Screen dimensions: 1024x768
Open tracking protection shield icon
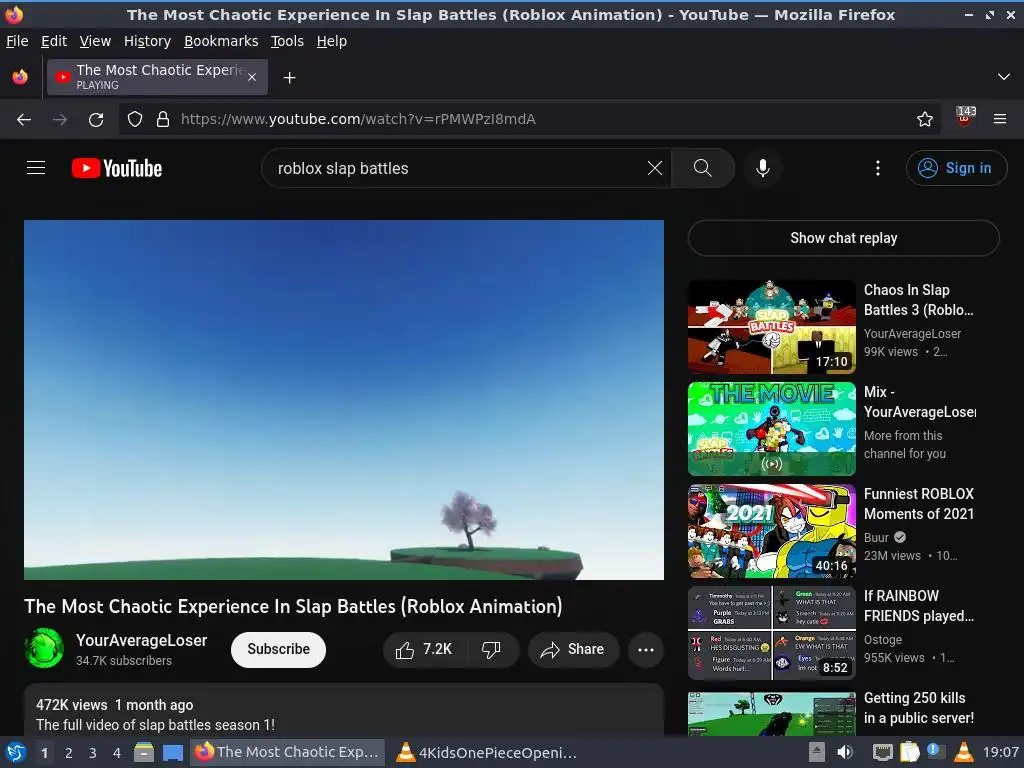[x=135, y=120]
